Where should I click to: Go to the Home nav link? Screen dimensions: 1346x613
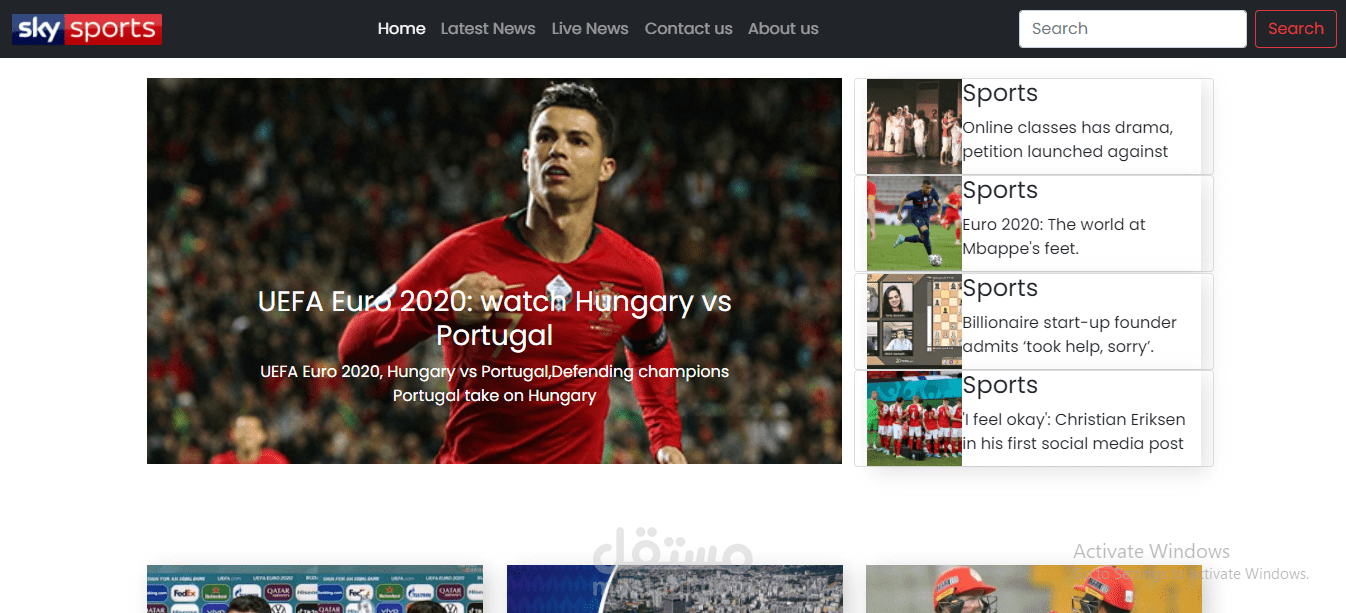point(402,29)
